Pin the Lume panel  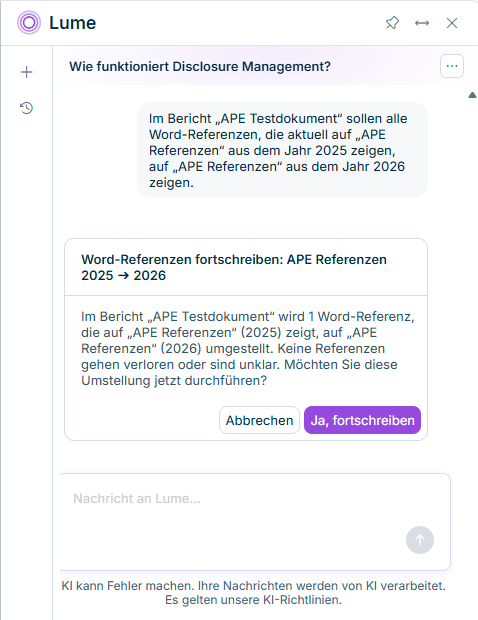point(392,23)
